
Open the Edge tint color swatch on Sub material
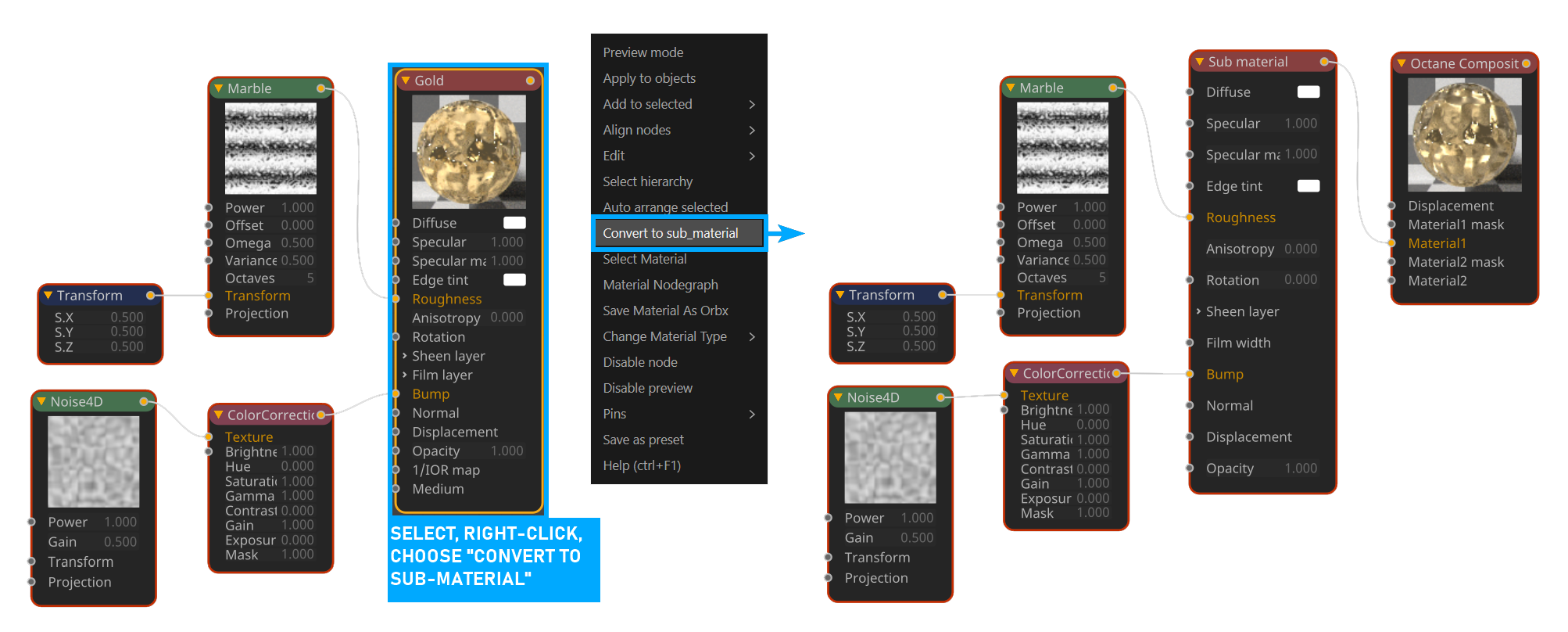pyautogui.click(x=1308, y=186)
